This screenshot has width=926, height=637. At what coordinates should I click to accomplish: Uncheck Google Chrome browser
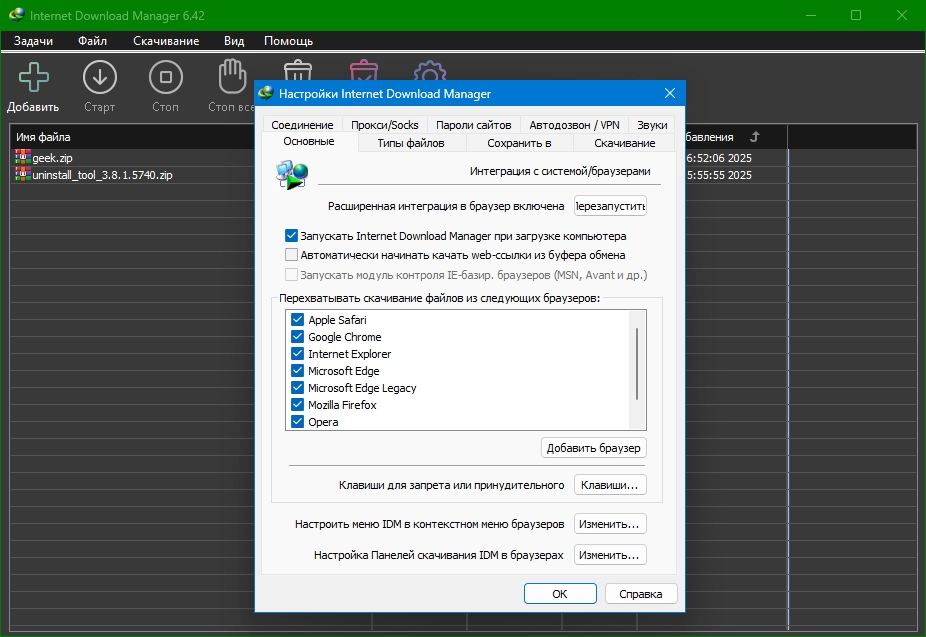click(x=298, y=337)
